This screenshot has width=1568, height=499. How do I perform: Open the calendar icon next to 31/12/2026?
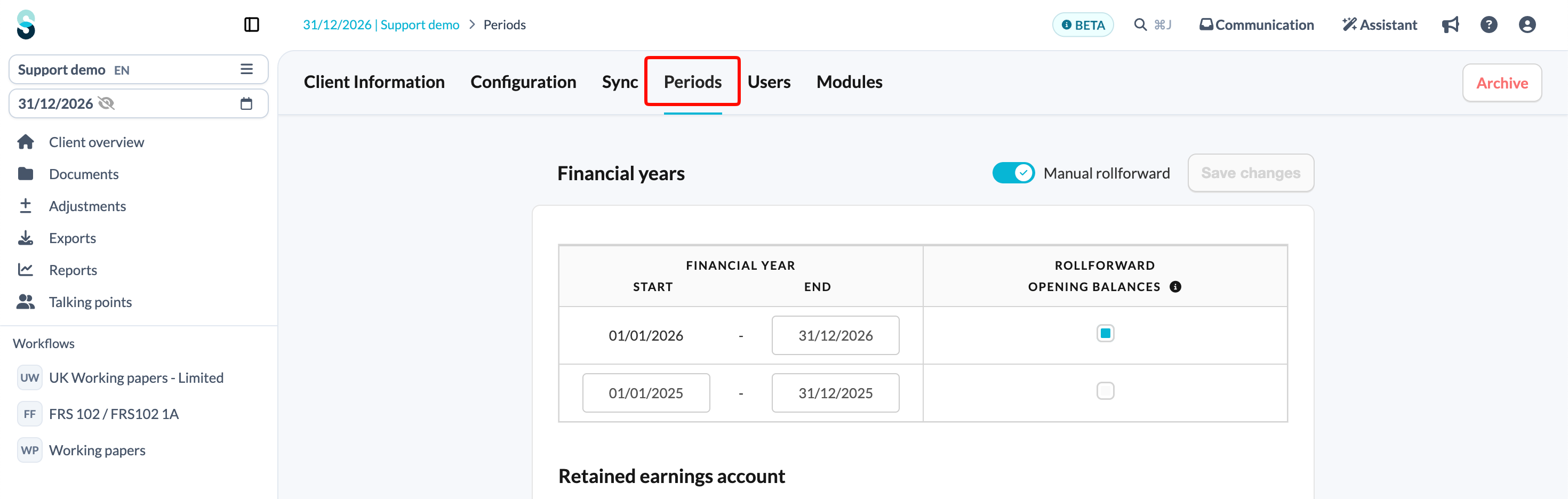[x=246, y=103]
